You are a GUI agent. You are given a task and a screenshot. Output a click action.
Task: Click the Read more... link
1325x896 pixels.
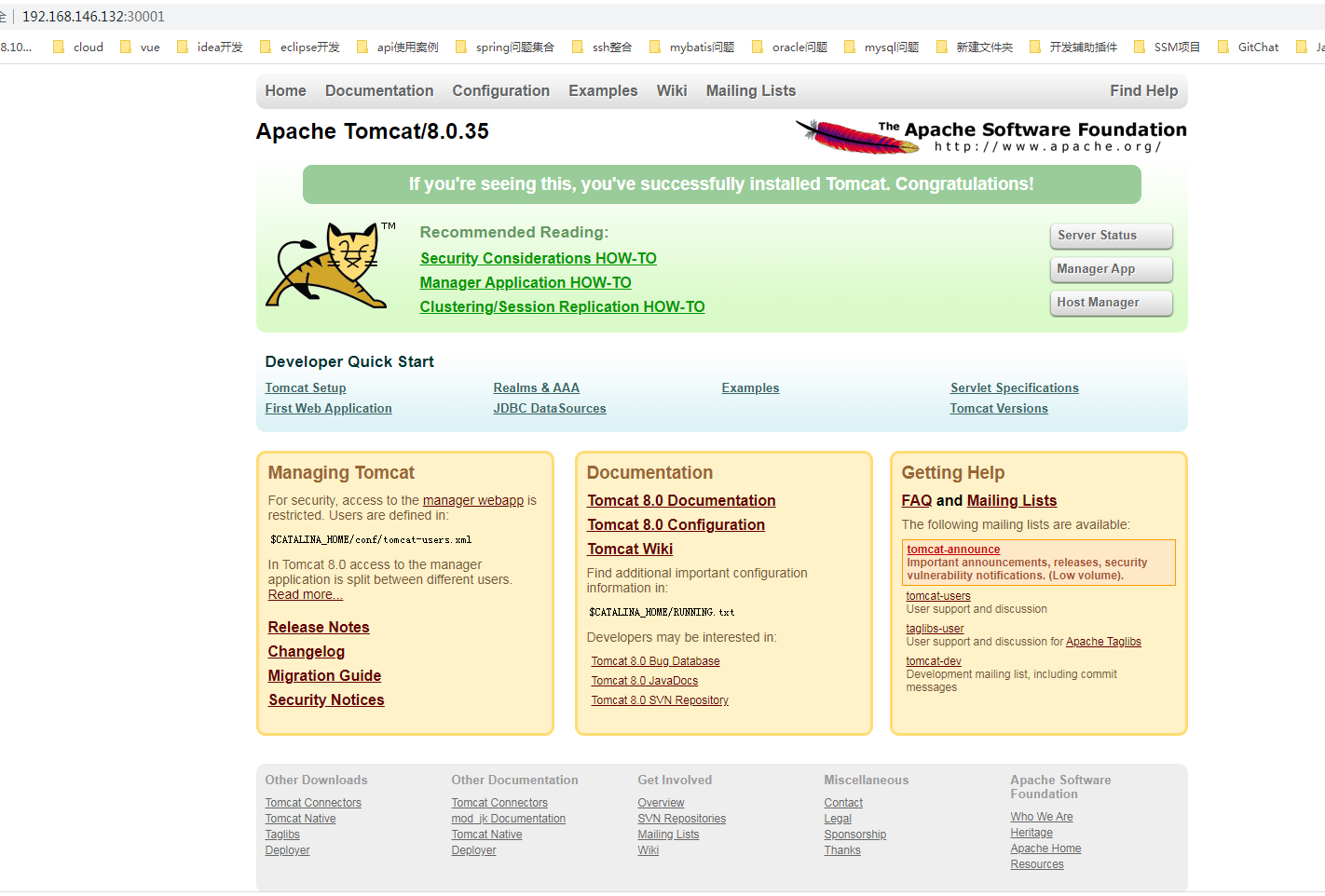306,594
